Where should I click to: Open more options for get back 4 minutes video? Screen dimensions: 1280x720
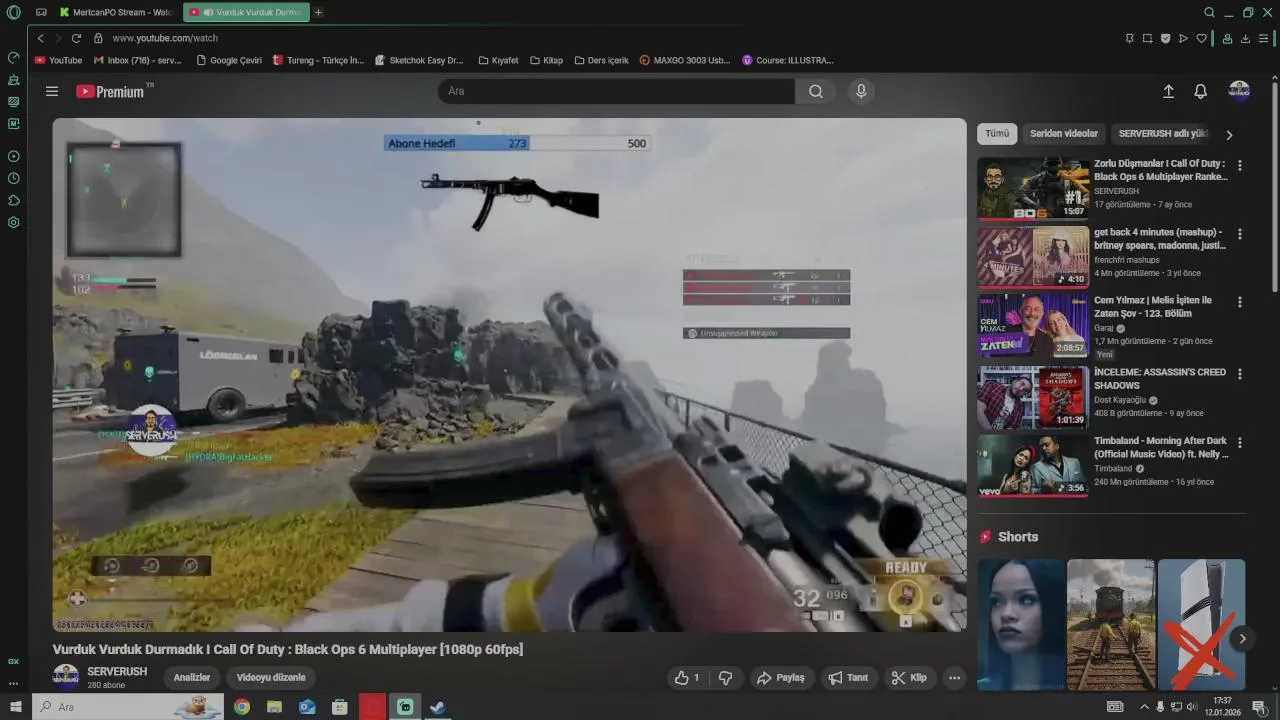coord(1240,234)
